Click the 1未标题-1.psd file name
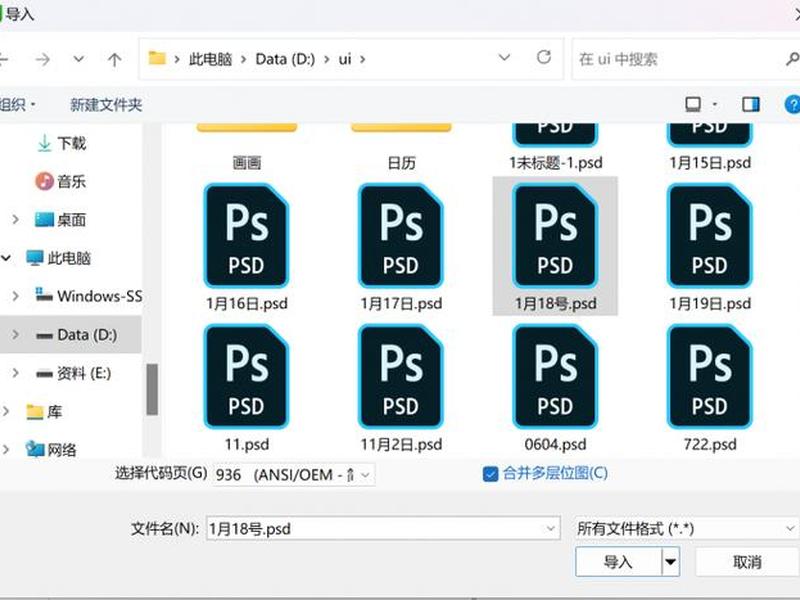The height and width of the screenshot is (600, 800). pyautogui.click(x=556, y=163)
